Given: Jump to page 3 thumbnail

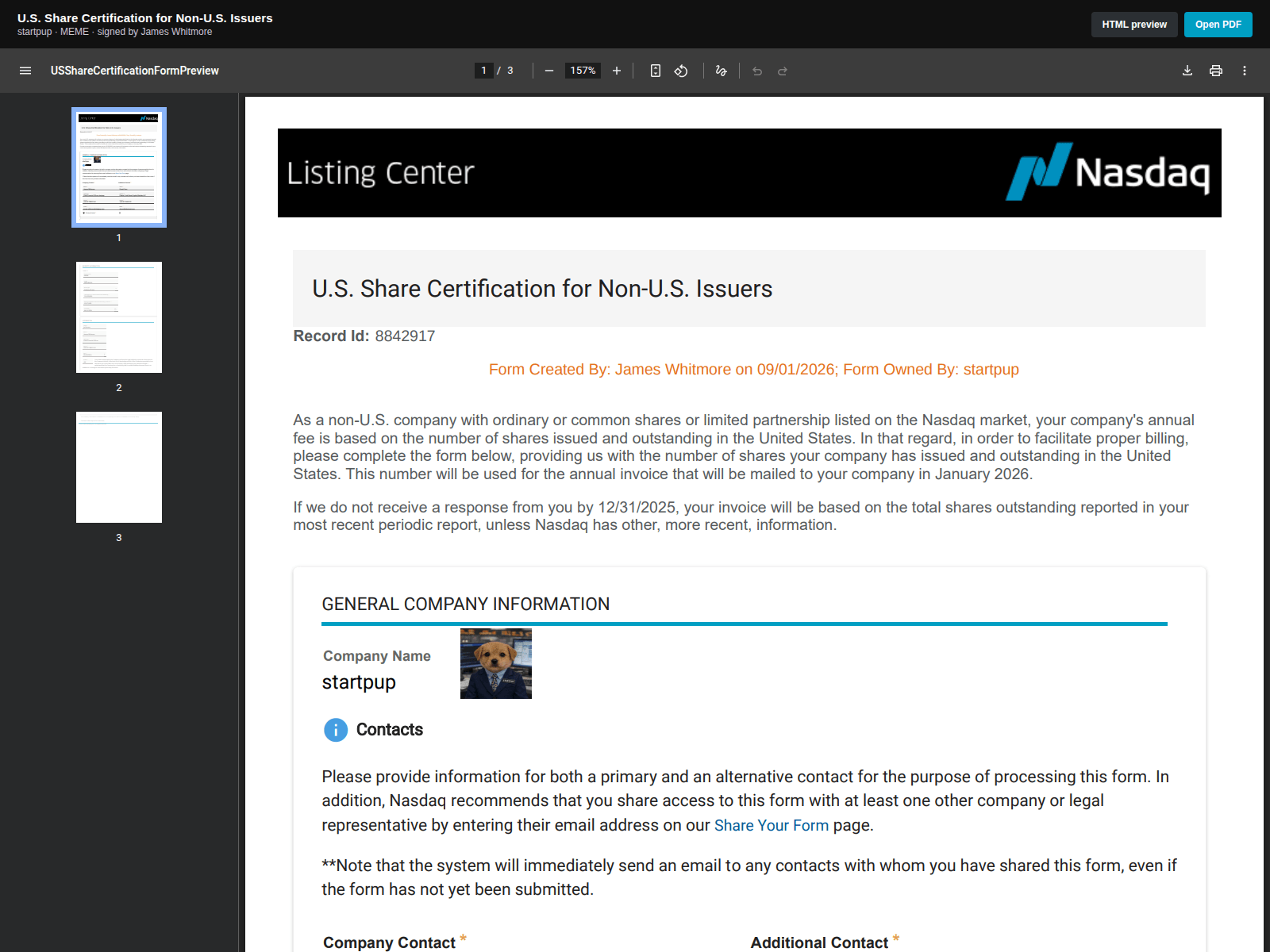Looking at the screenshot, I should (119, 467).
